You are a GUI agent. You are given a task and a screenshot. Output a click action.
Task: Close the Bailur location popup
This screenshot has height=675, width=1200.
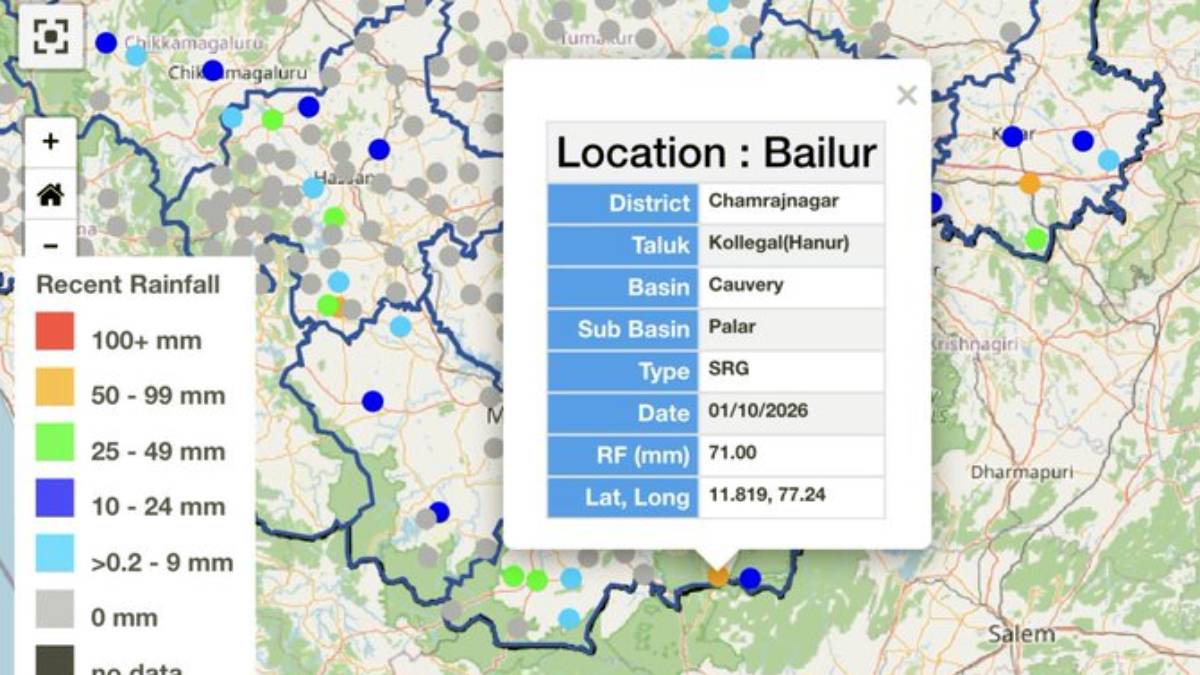(906, 95)
